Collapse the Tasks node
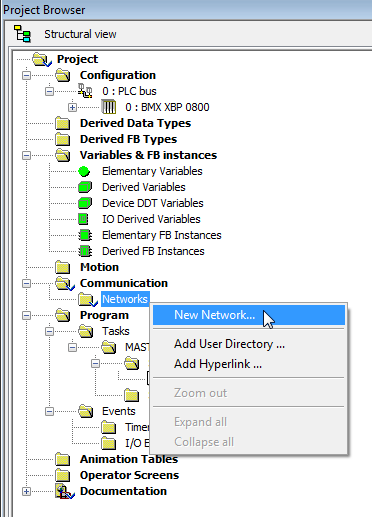Viewport: 372px width, 517px height. pyautogui.click(x=49, y=331)
